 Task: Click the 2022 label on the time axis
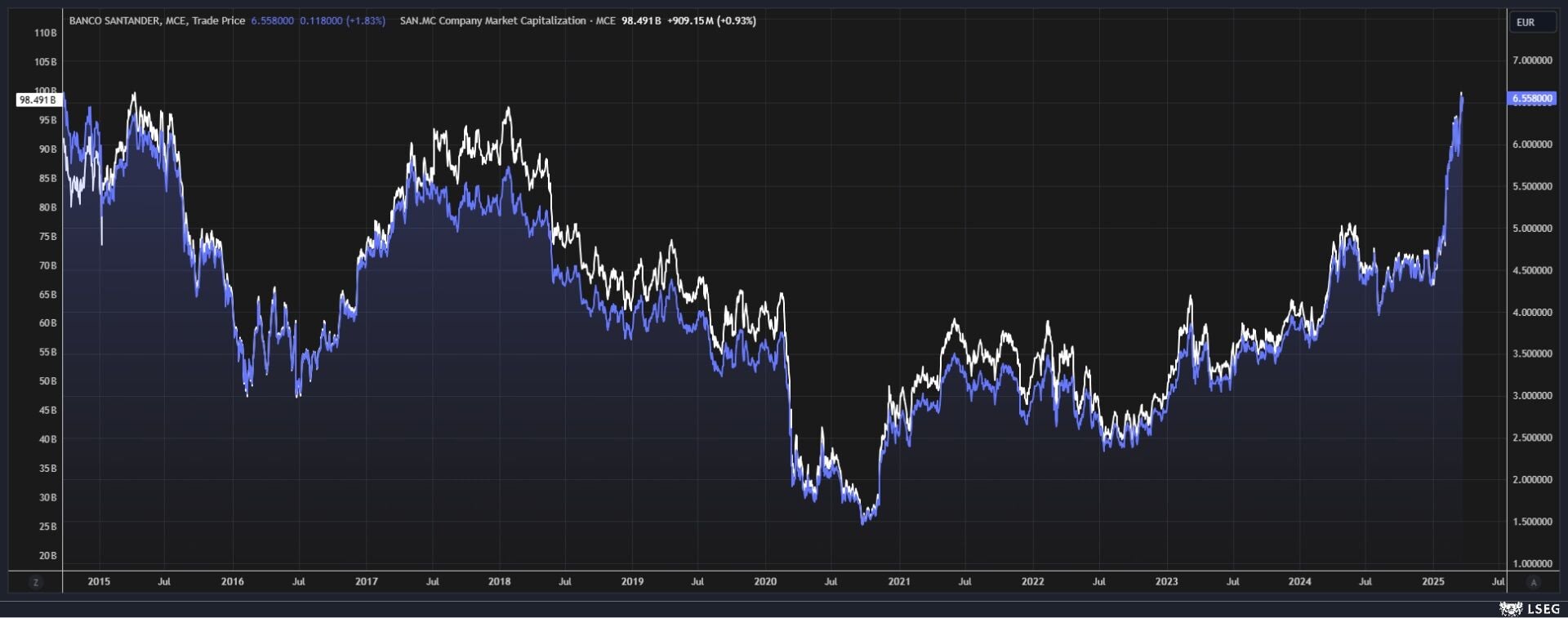1032,582
